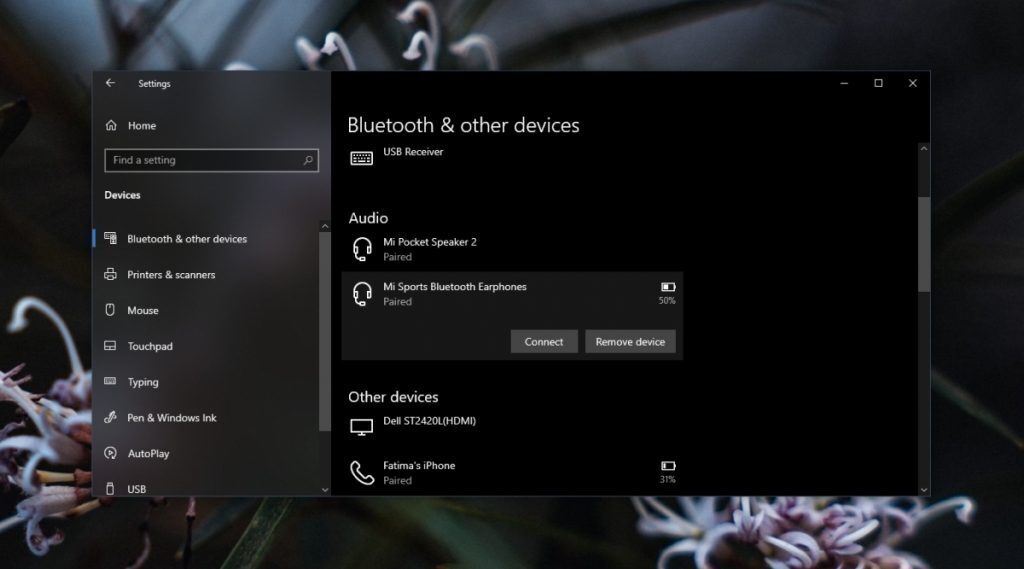Viewport: 1024px width, 569px height.
Task: Click the USB Receiver keyboard icon
Action: pyautogui.click(x=361, y=158)
